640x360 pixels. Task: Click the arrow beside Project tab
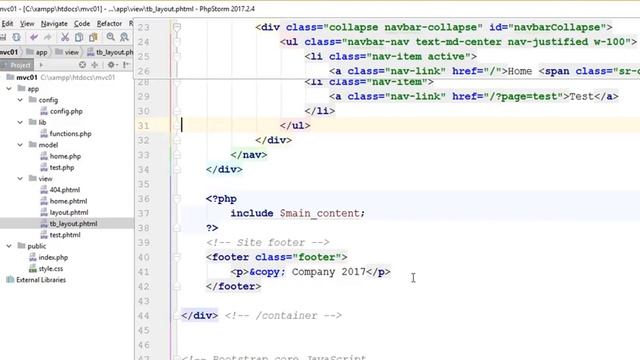point(41,64)
